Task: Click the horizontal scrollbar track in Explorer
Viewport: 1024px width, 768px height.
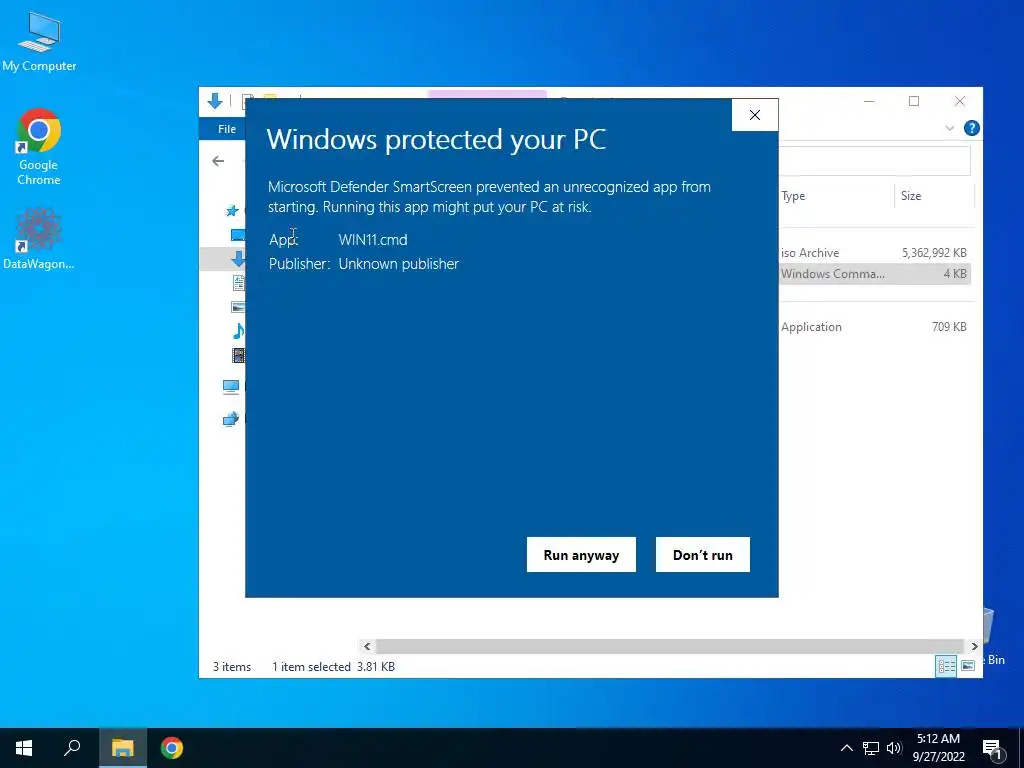Action: (670, 647)
